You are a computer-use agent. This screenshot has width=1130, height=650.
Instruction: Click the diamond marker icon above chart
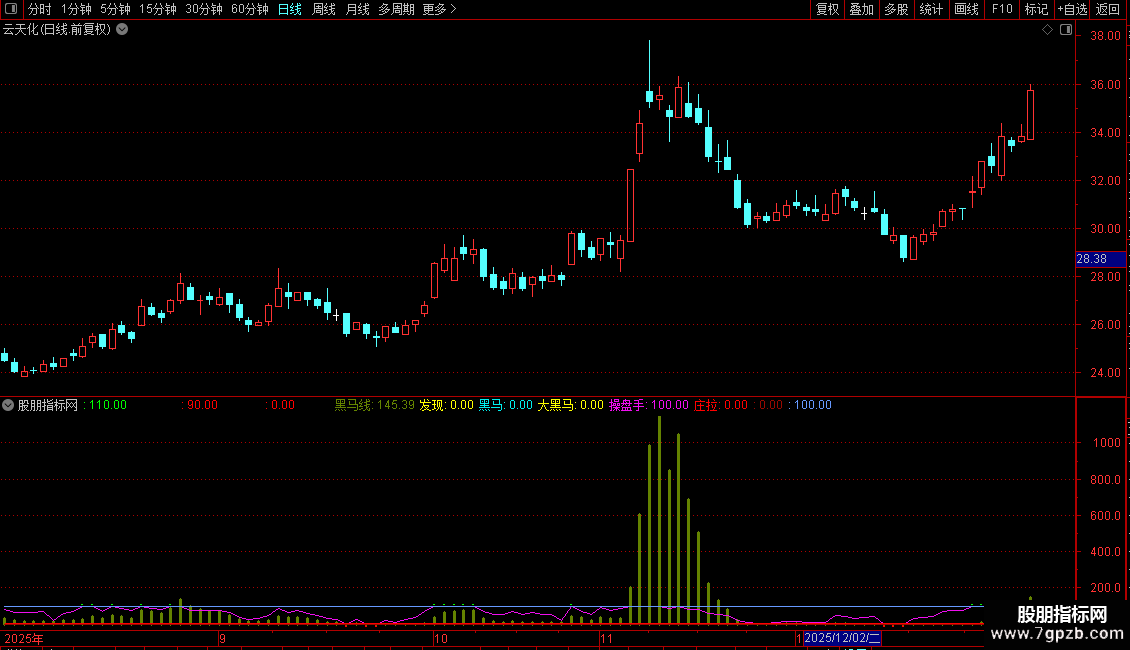pyautogui.click(x=1047, y=30)
